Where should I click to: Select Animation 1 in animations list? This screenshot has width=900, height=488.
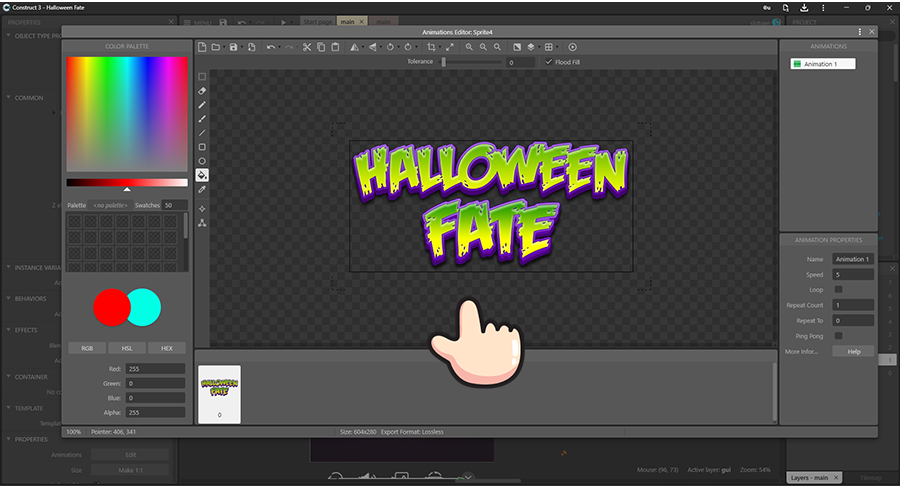[x=820, y=64]
